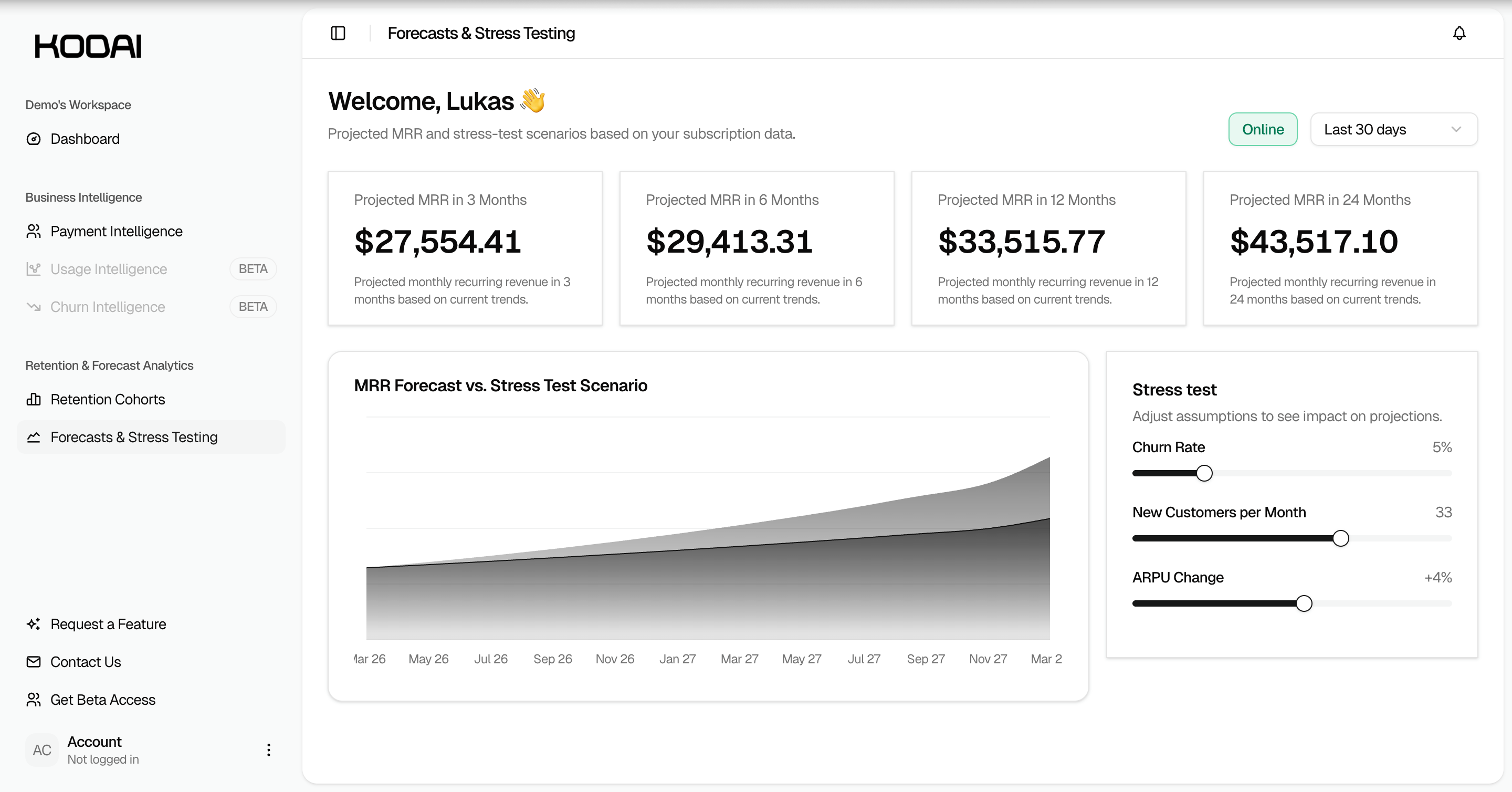The width and height of the screenshot is (1512, 792).
Task: Open Forecasts & Stress Testing sidebar item
Action: pos(134,437)
